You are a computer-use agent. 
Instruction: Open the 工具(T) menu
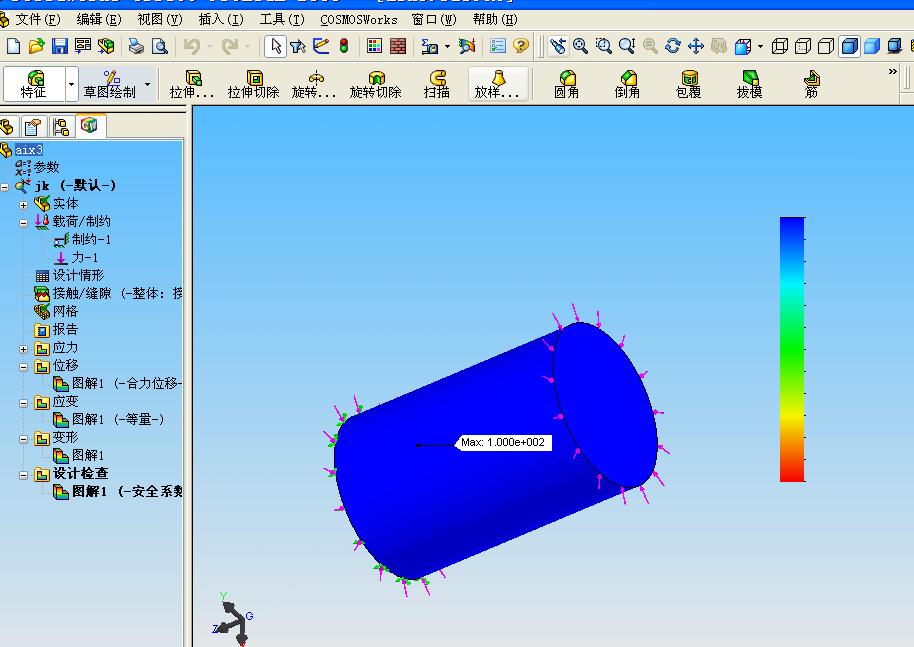tap(282, 20)
